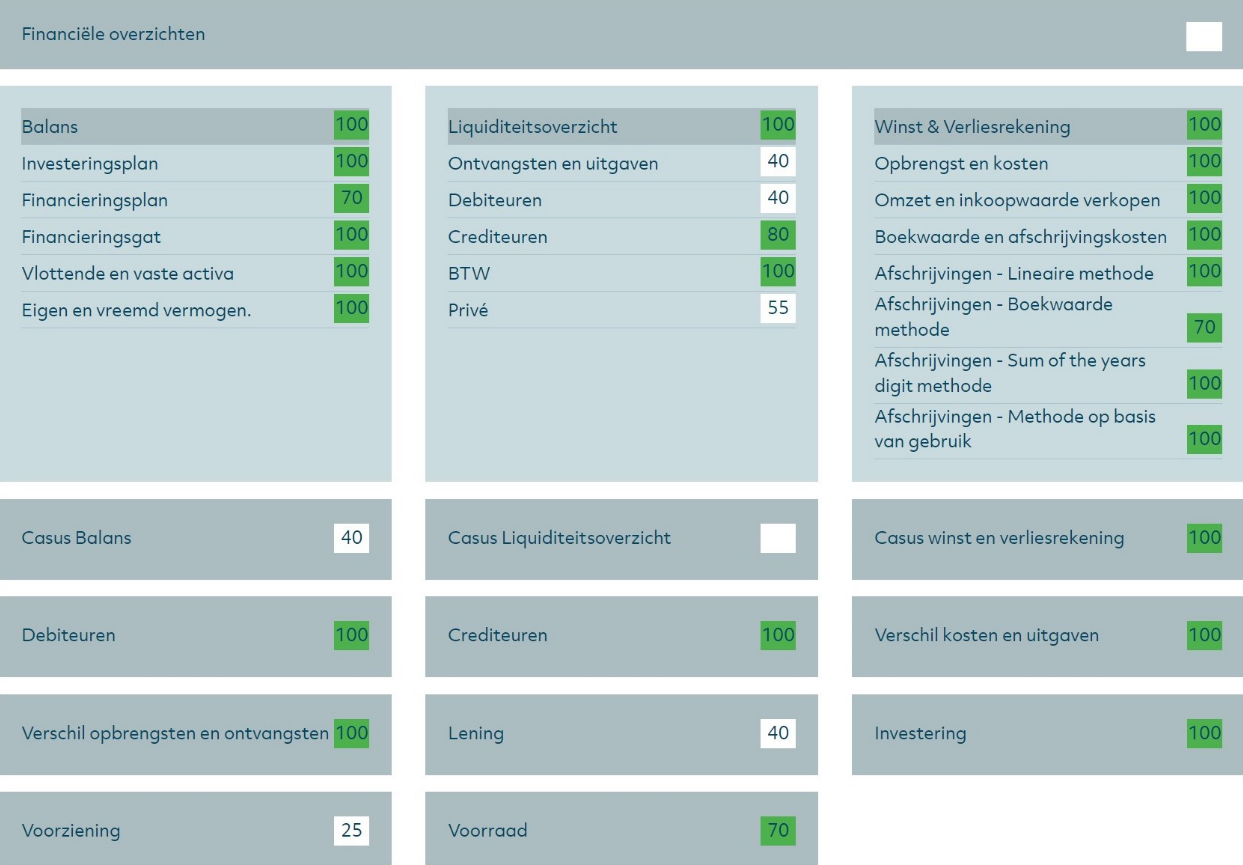Click the BTW item
This screenshot has width=1243, height=865.
[x=469, y=273]
